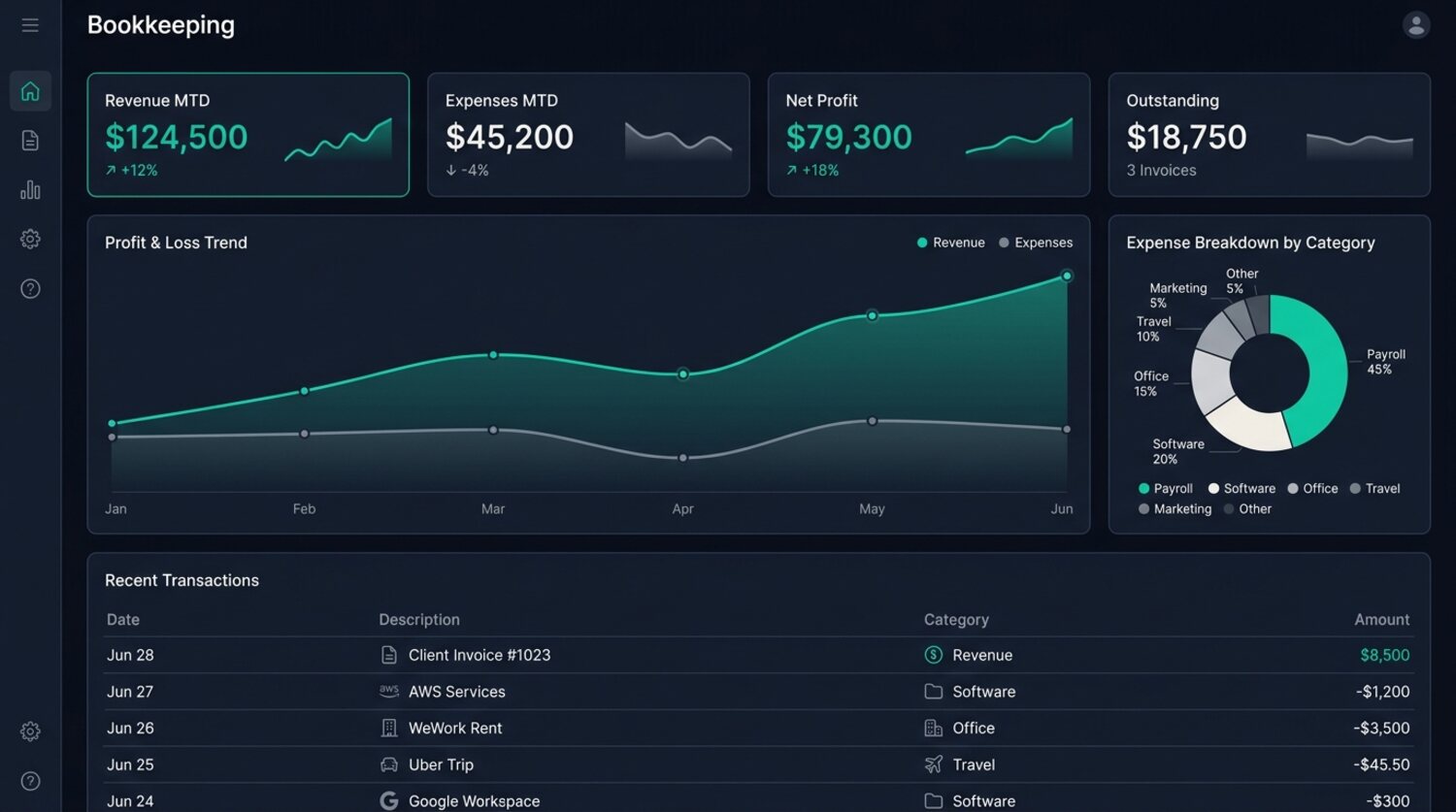Screen dimensions: 1456x812
Task: Click the April expenses data point
Action: 682,458
